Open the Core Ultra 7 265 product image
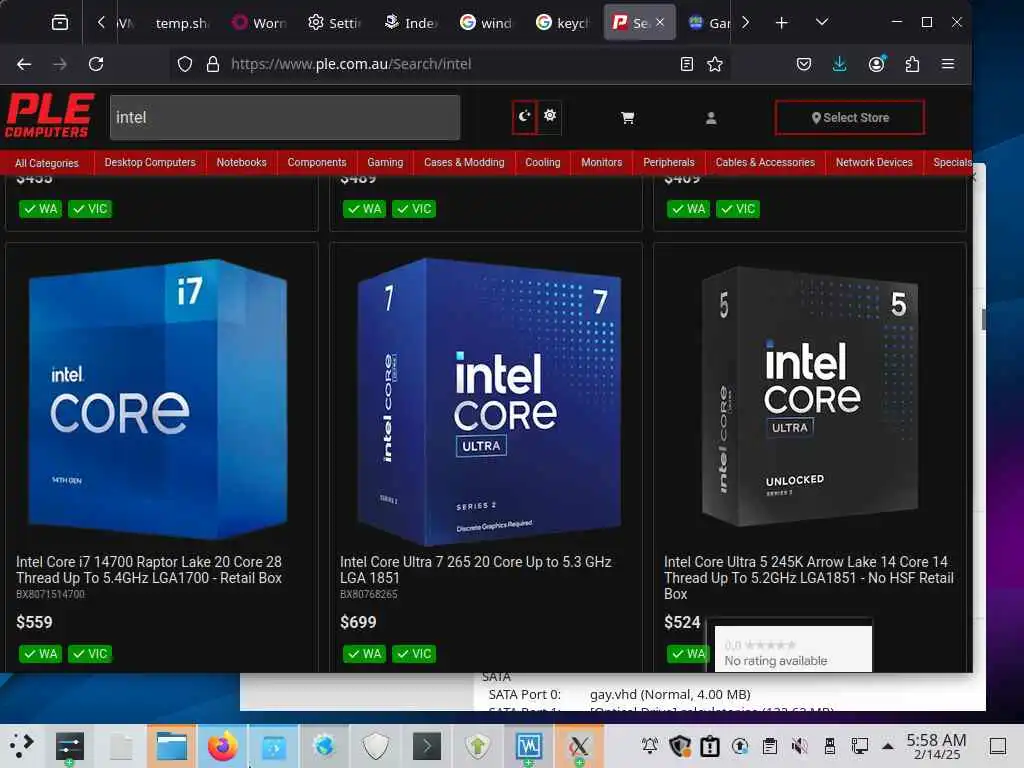 pyautogui.click(x=488, y=400)
